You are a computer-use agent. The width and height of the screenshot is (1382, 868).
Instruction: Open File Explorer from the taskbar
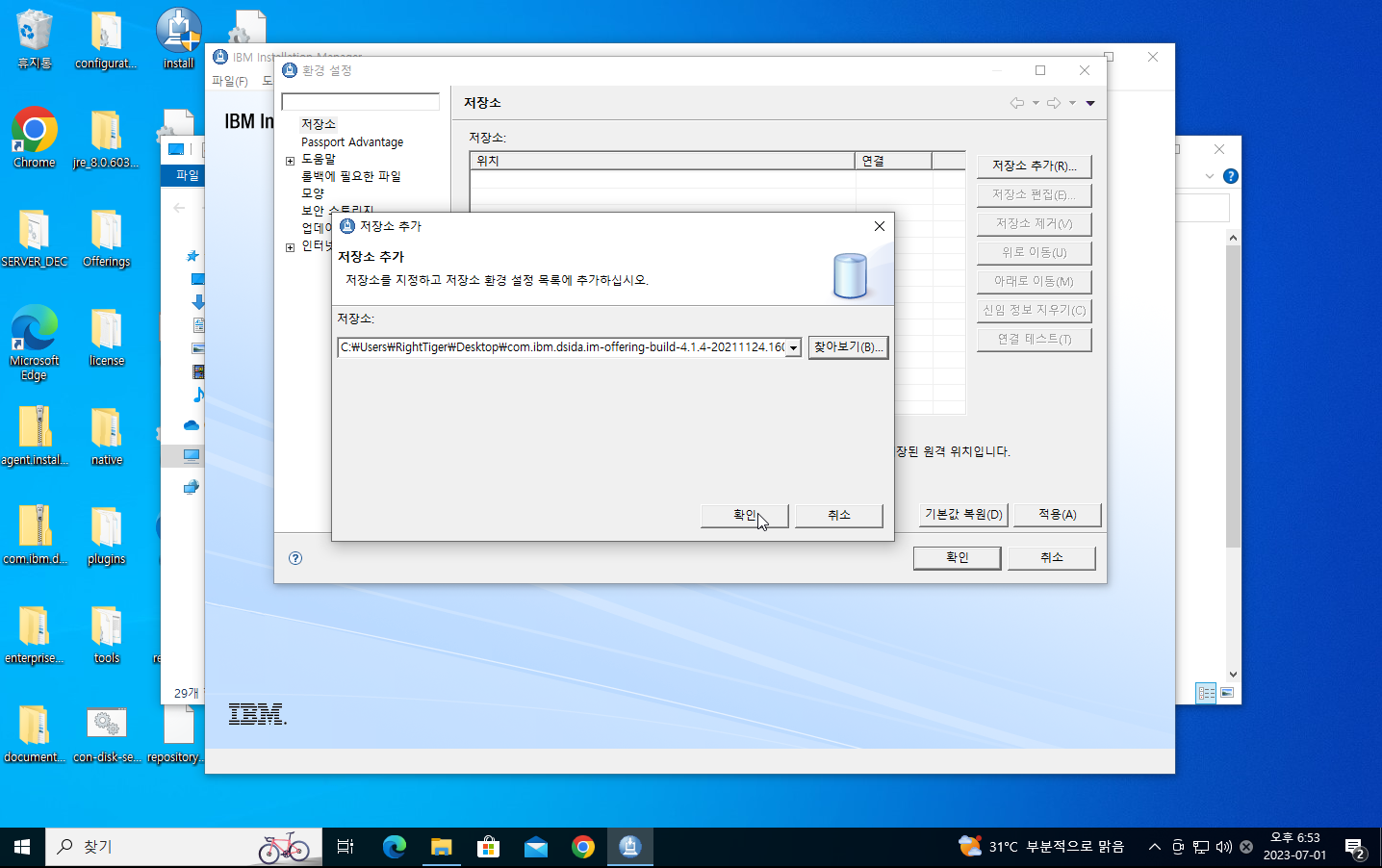coord(441,847)
